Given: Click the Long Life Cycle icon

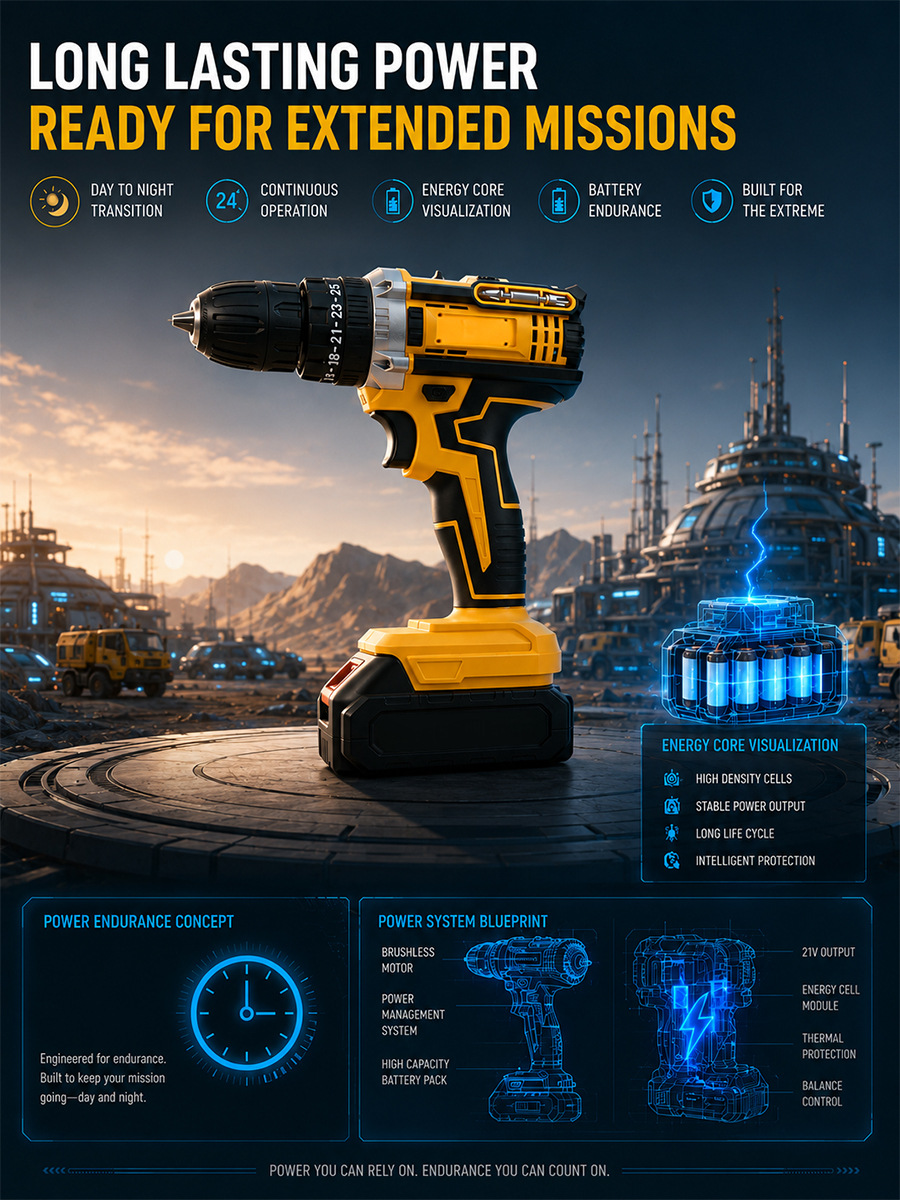Looking at the screenshot, I should coord(671,833).
